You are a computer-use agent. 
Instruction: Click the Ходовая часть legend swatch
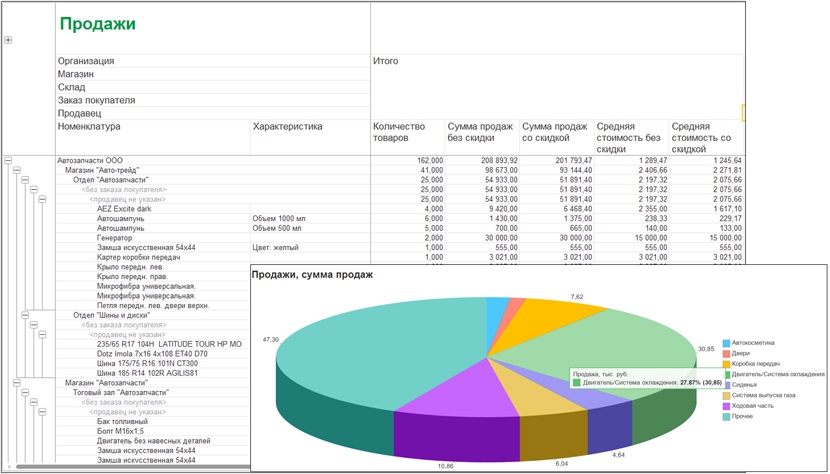[726, 406]
